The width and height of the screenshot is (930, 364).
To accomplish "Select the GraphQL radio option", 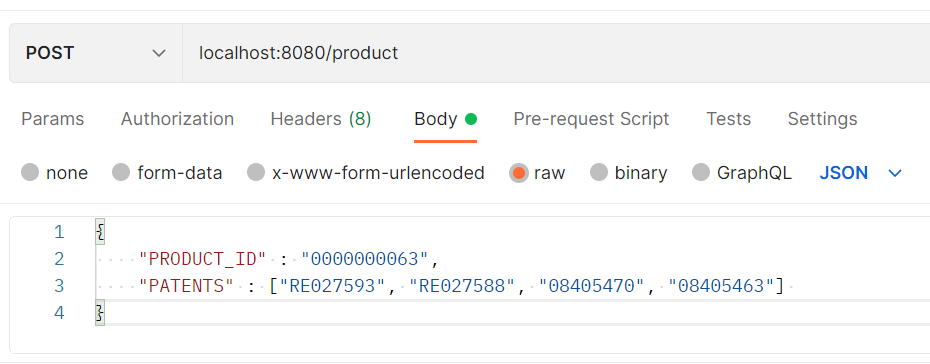I will [x=701, y=173].
